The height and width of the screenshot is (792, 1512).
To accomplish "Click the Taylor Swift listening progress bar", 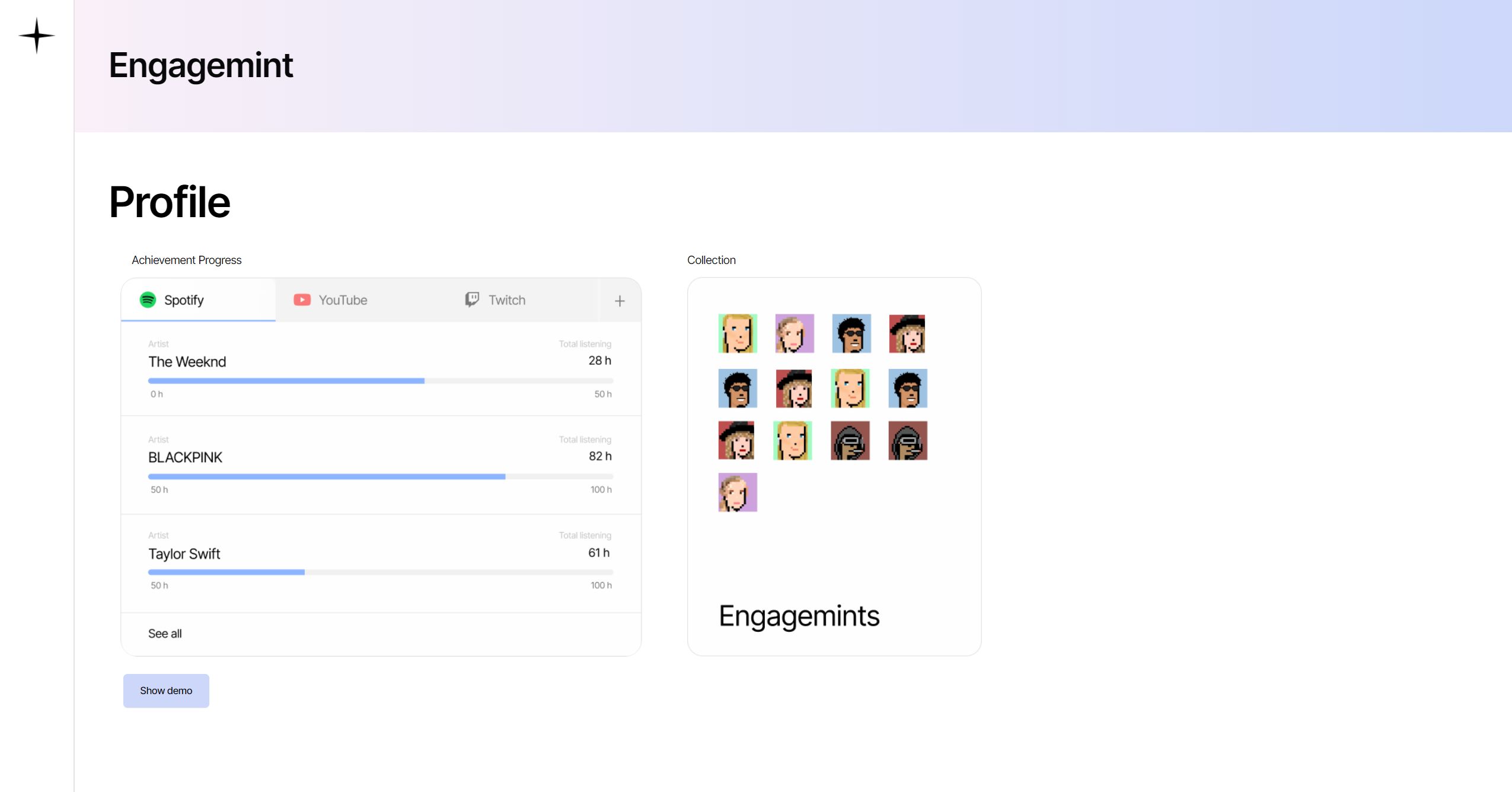I will coord(381,572).
